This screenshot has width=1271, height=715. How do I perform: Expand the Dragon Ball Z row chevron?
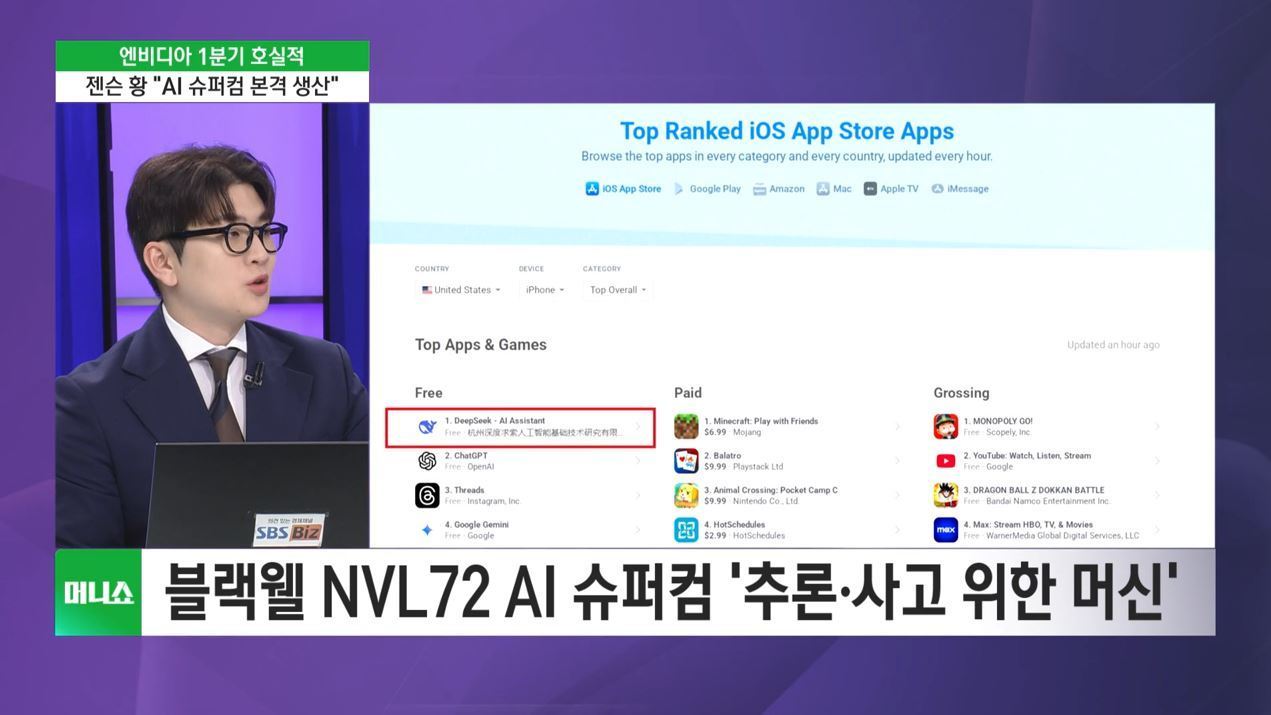point(1157,495)
